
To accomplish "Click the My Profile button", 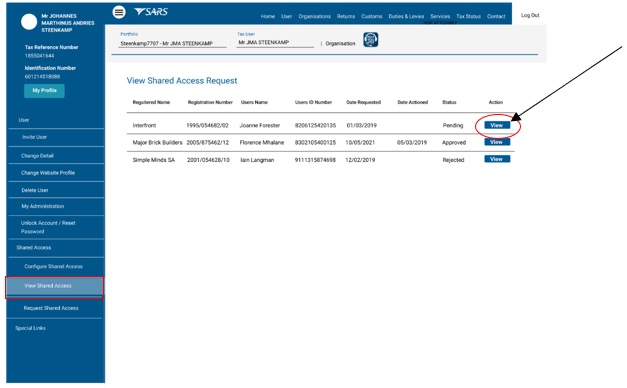I will (44, 91).
